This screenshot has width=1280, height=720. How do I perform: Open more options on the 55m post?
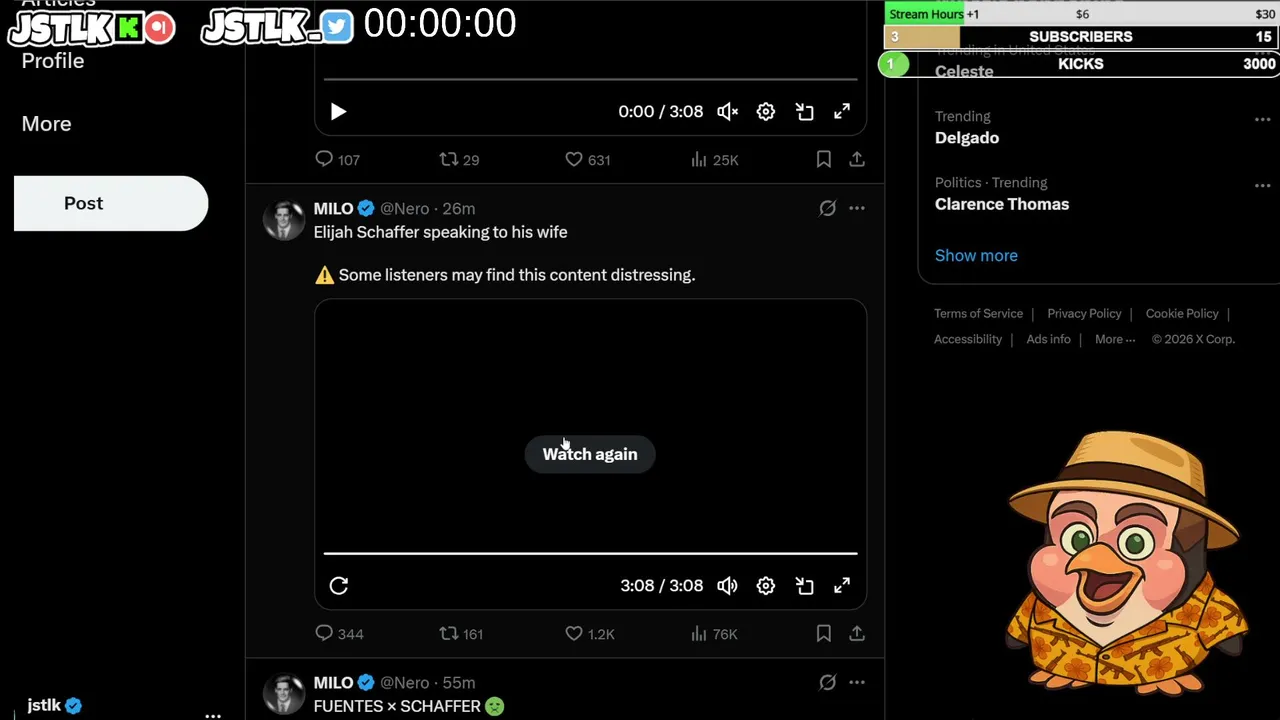point(857,682)
